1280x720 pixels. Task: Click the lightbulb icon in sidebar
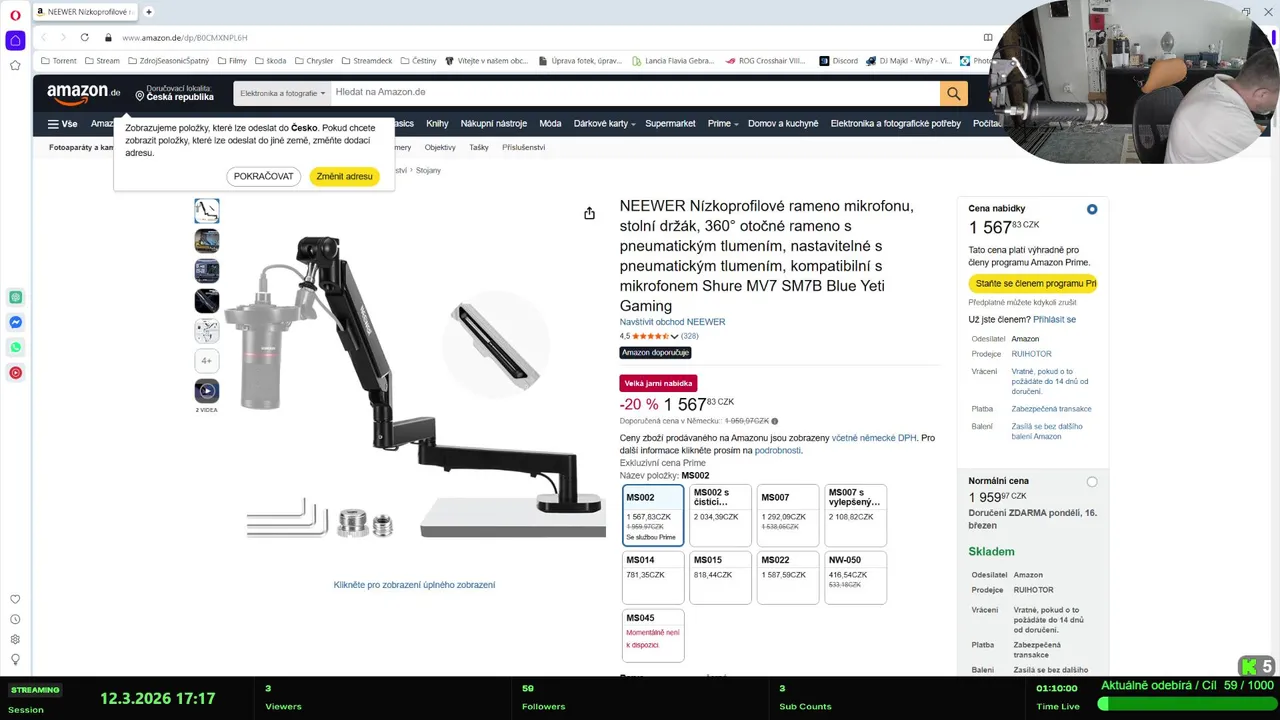(15, 659)
